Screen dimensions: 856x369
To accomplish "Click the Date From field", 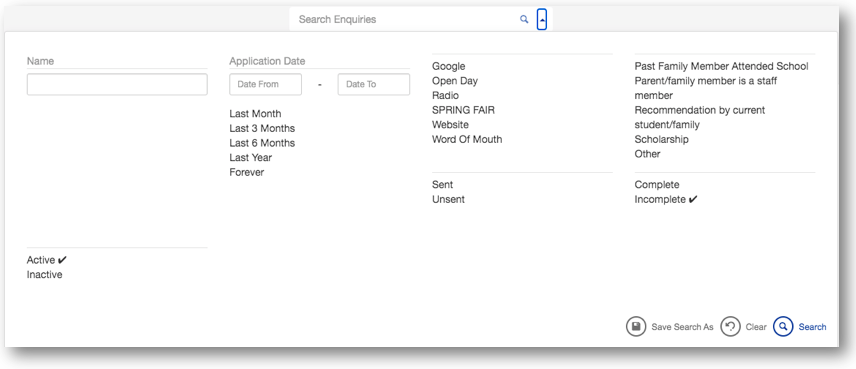I will (x=265, y=84).
